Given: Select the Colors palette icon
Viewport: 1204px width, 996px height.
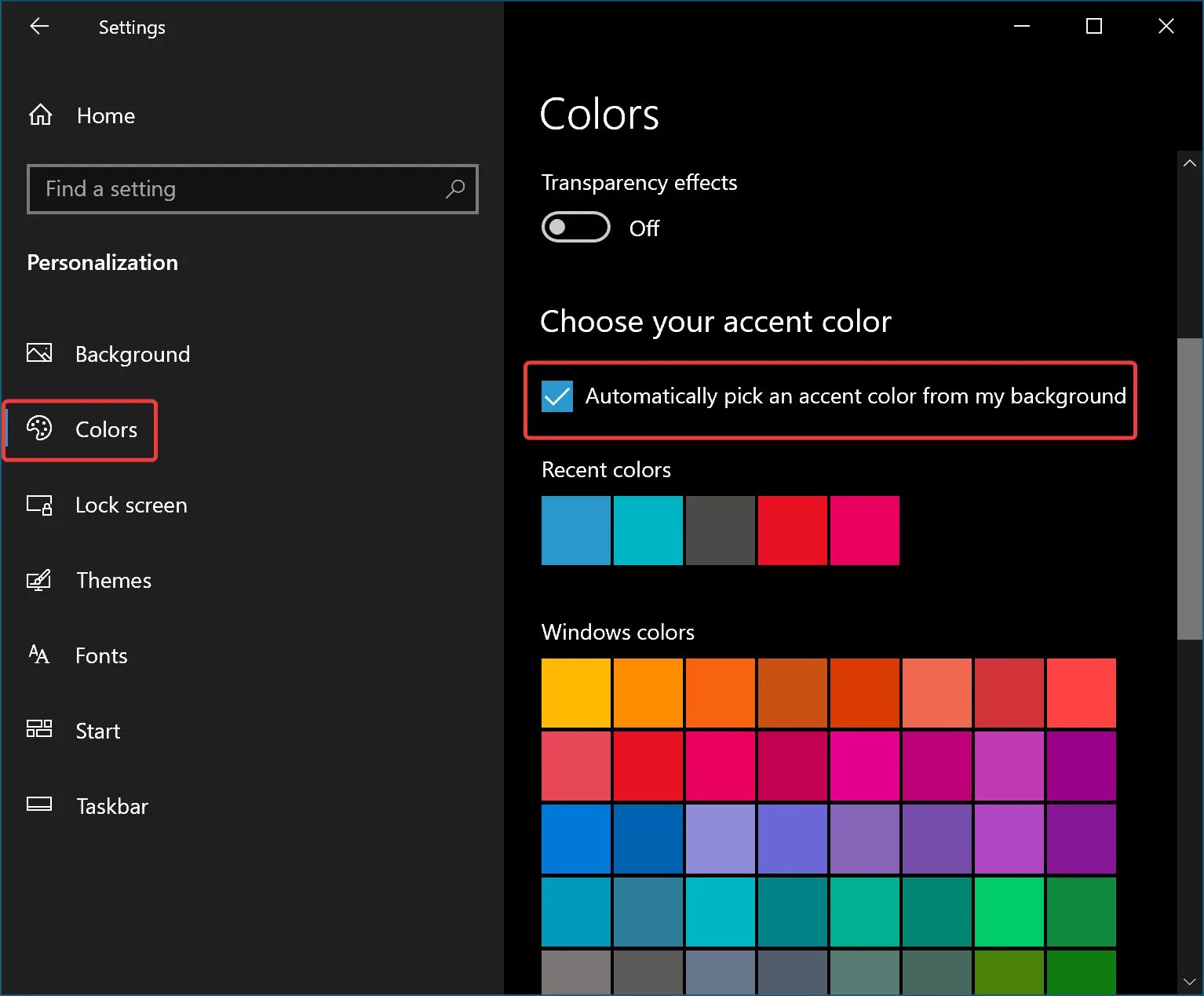Looking at the screenshot, I should (x=39, y=429).
